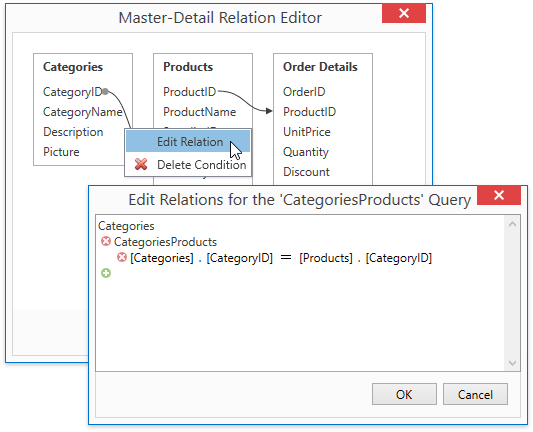Select ProductID field in Products table
The image size is (533, 432).
tap(190, 92)
